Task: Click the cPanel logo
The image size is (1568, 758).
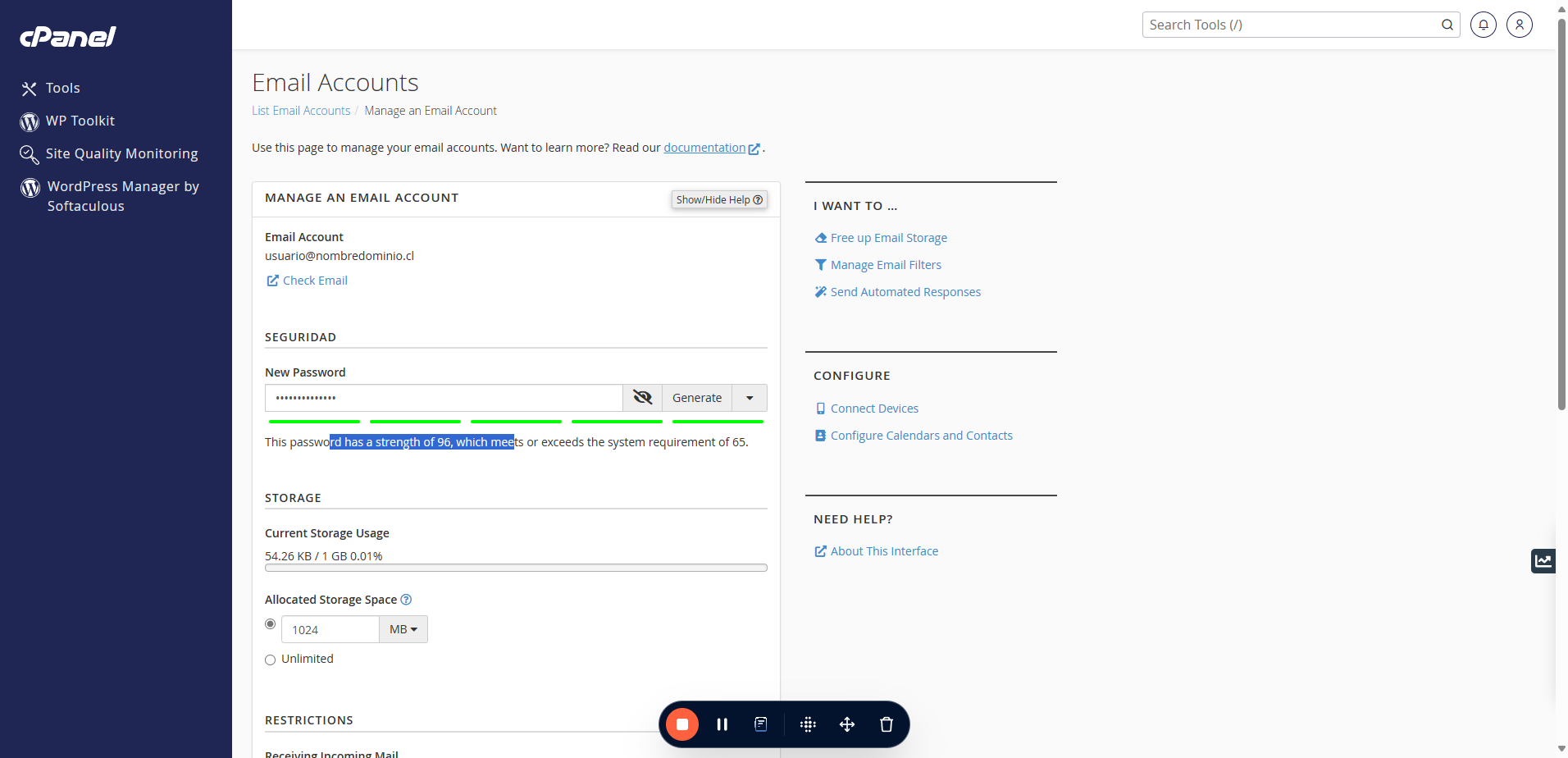Action: coord(68,37)
